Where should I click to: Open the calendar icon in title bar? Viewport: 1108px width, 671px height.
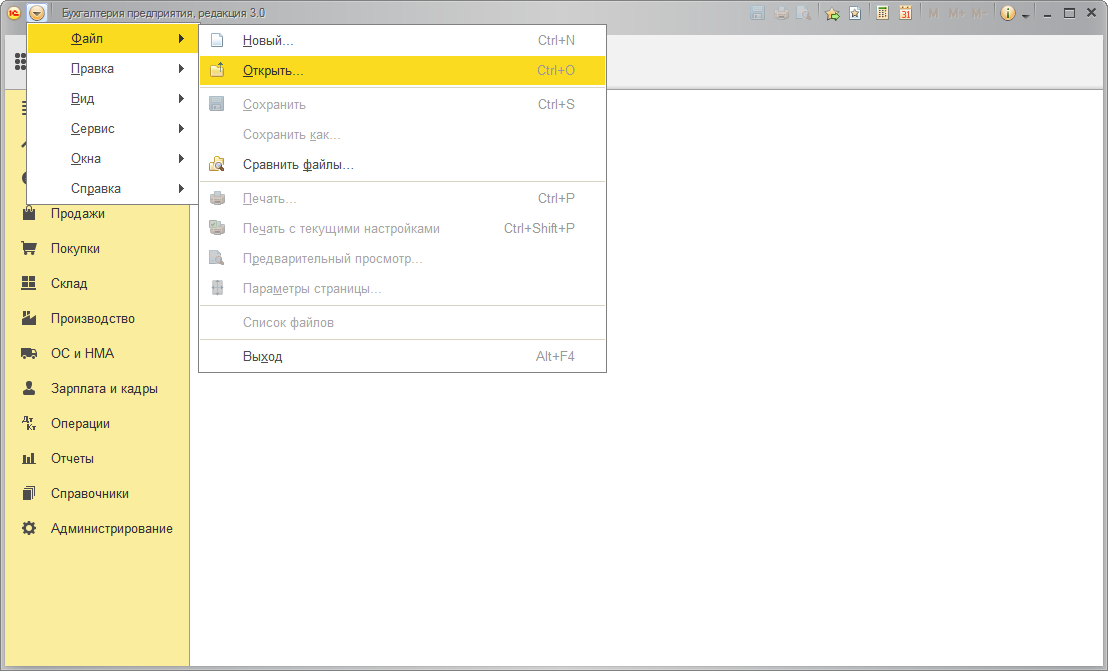click(905, 13)
